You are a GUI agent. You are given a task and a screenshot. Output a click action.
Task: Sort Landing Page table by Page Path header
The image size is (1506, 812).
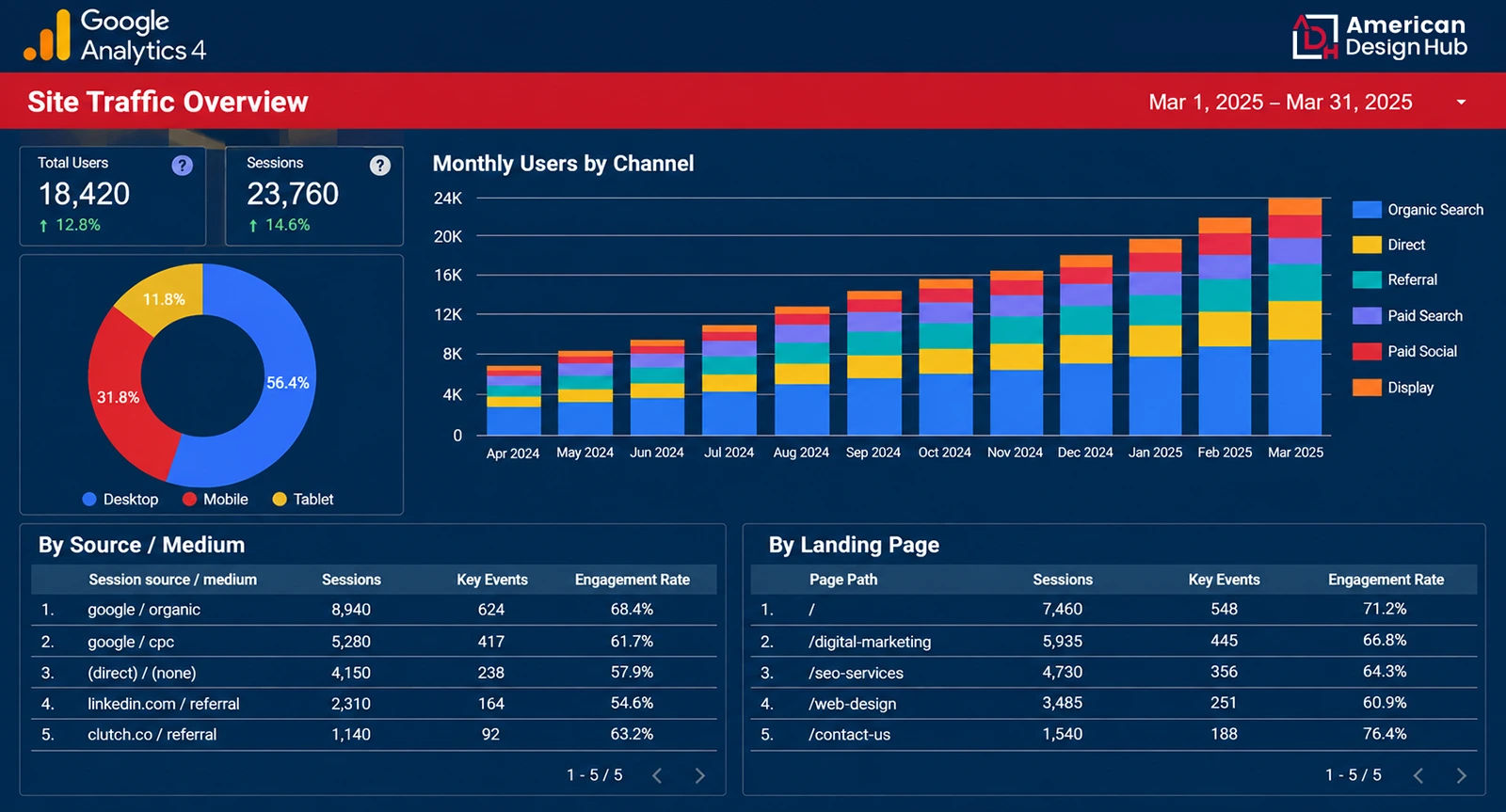pyautogui.click(x=843, y=580)
